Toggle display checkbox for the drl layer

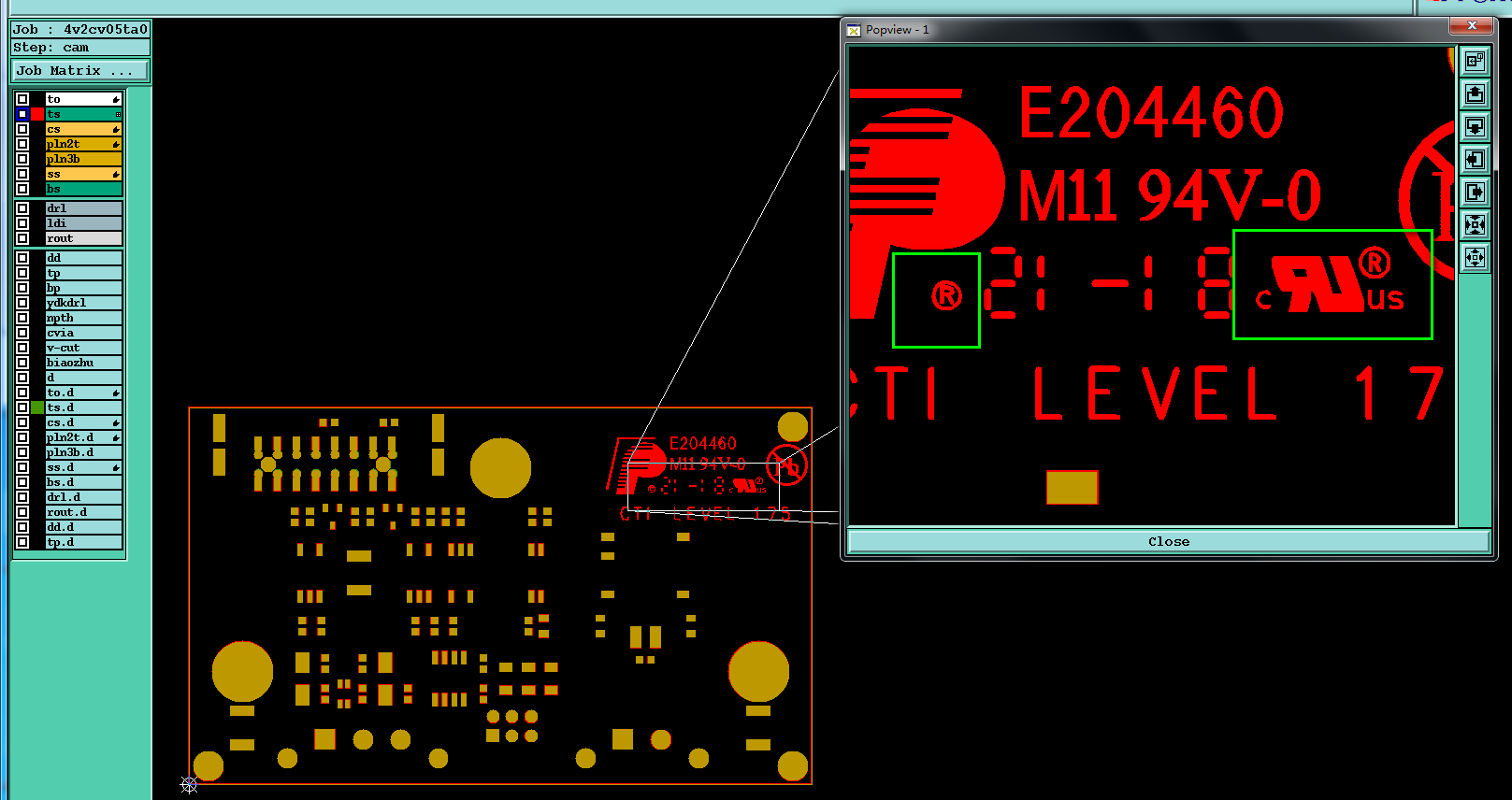click(x=22, y=208)
